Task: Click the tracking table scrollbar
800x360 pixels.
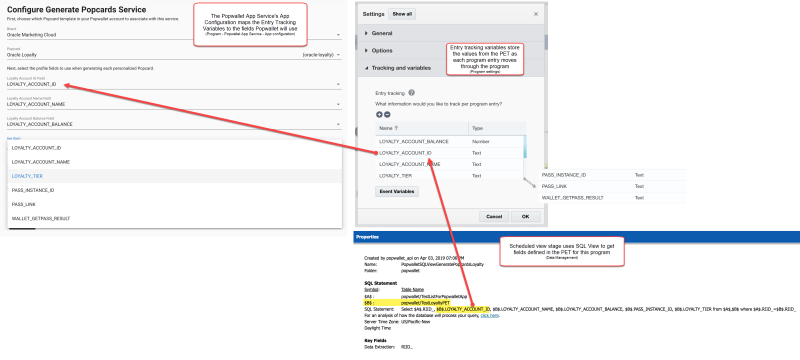Action: click(524, 147)
